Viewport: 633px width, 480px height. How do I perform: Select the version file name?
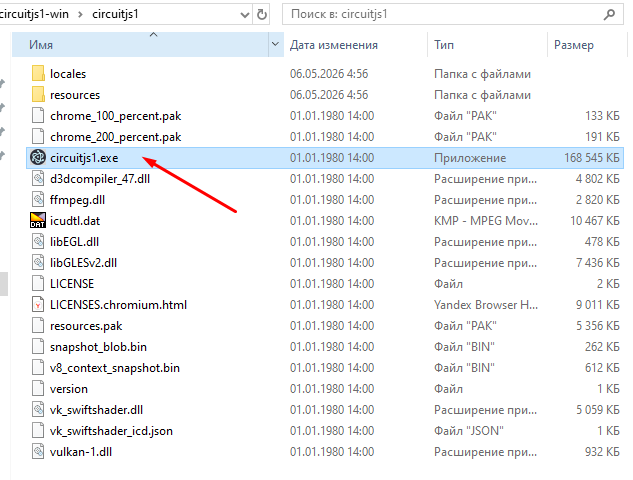click(69, 389)
